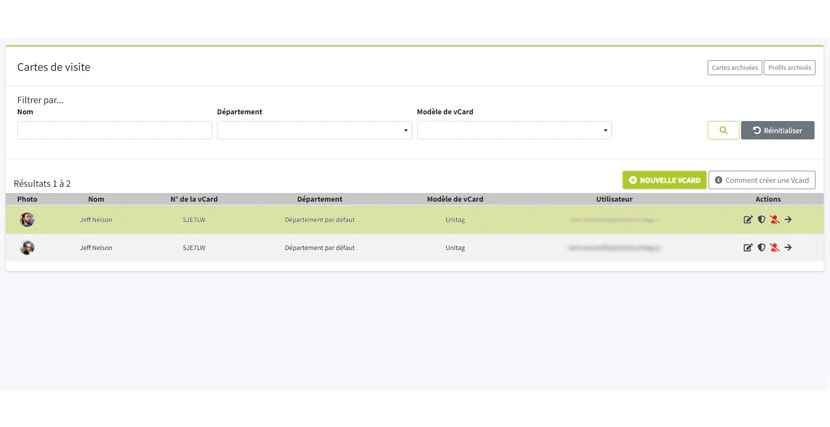The width and height of the screenshot is (830, 427).
Task: Open the Modèle de vCard filter dropdown
Action: point(514,130)
